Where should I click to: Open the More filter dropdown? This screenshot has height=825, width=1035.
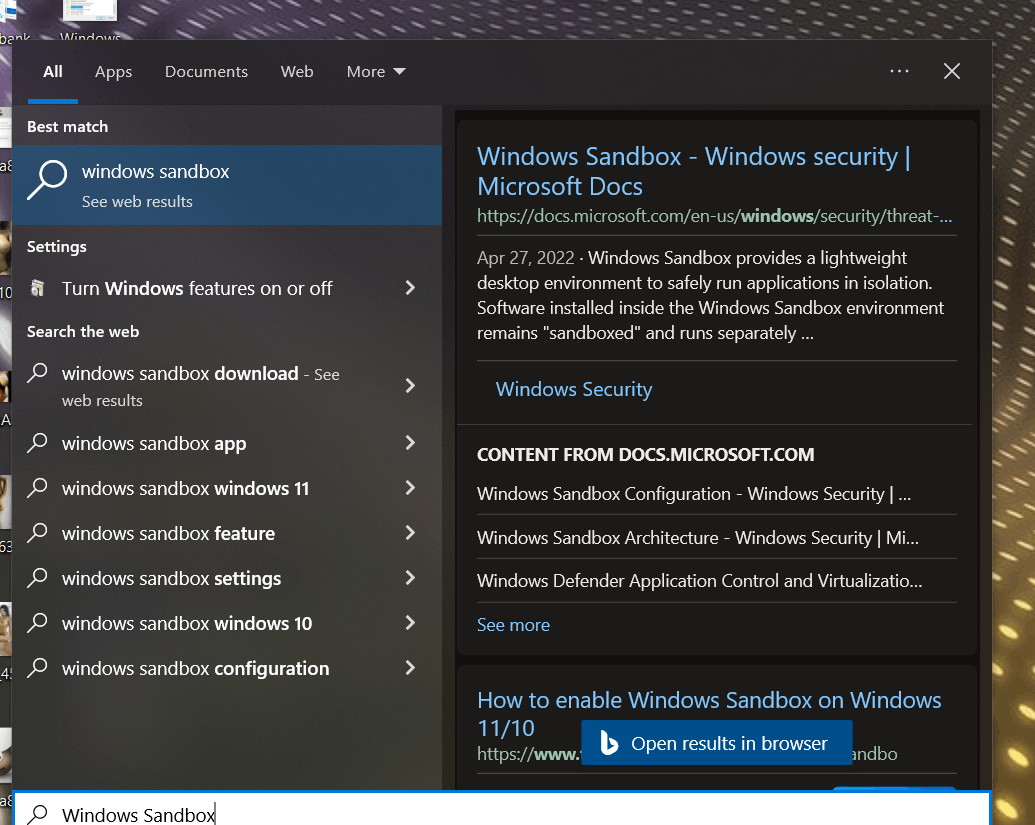point(376,71)
